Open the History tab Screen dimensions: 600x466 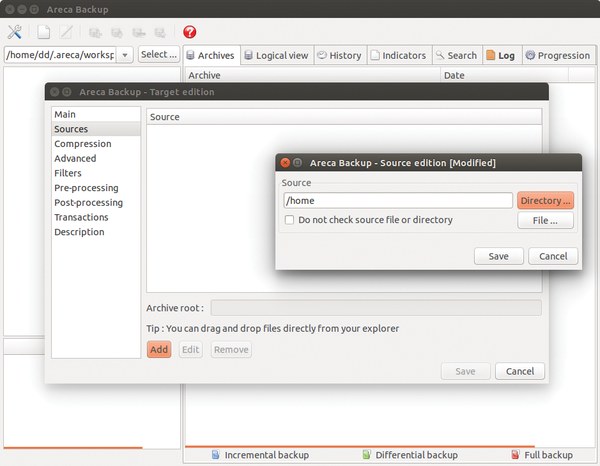click(x=340, y=55)
